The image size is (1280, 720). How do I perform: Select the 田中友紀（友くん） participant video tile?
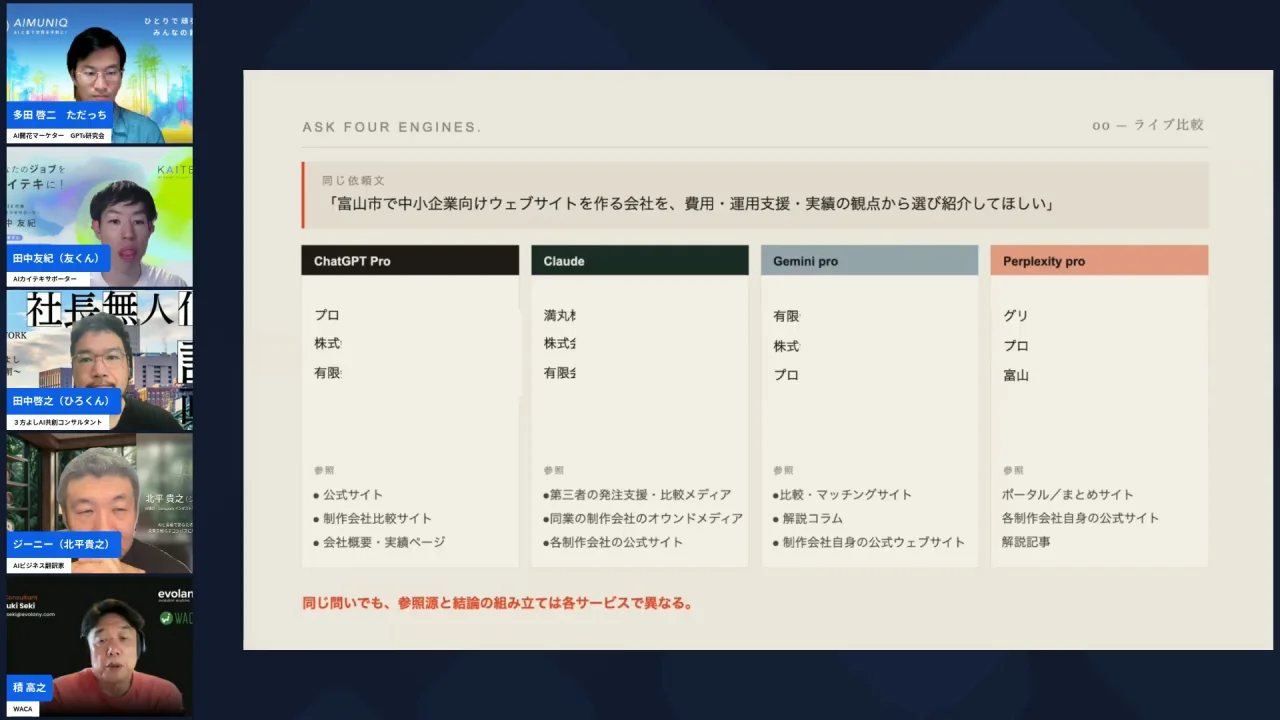(100, 217)
